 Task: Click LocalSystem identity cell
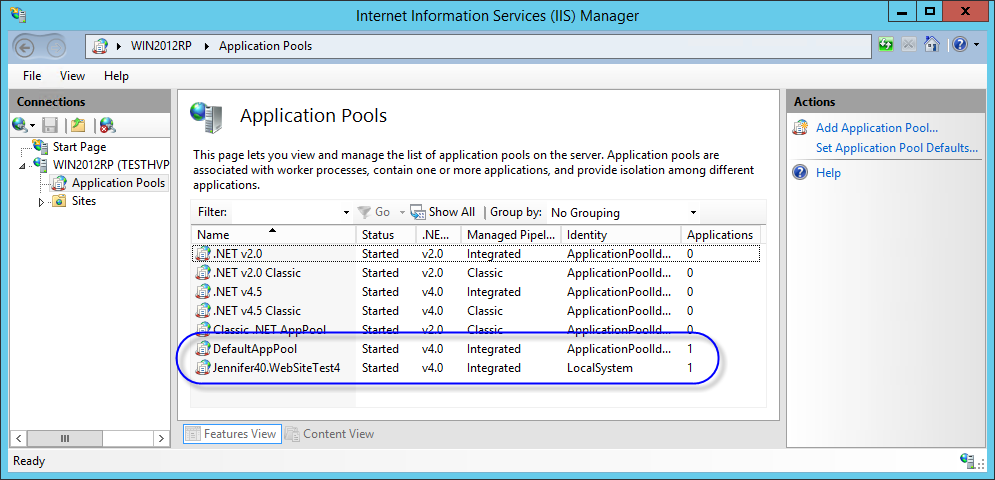point(599,368)
